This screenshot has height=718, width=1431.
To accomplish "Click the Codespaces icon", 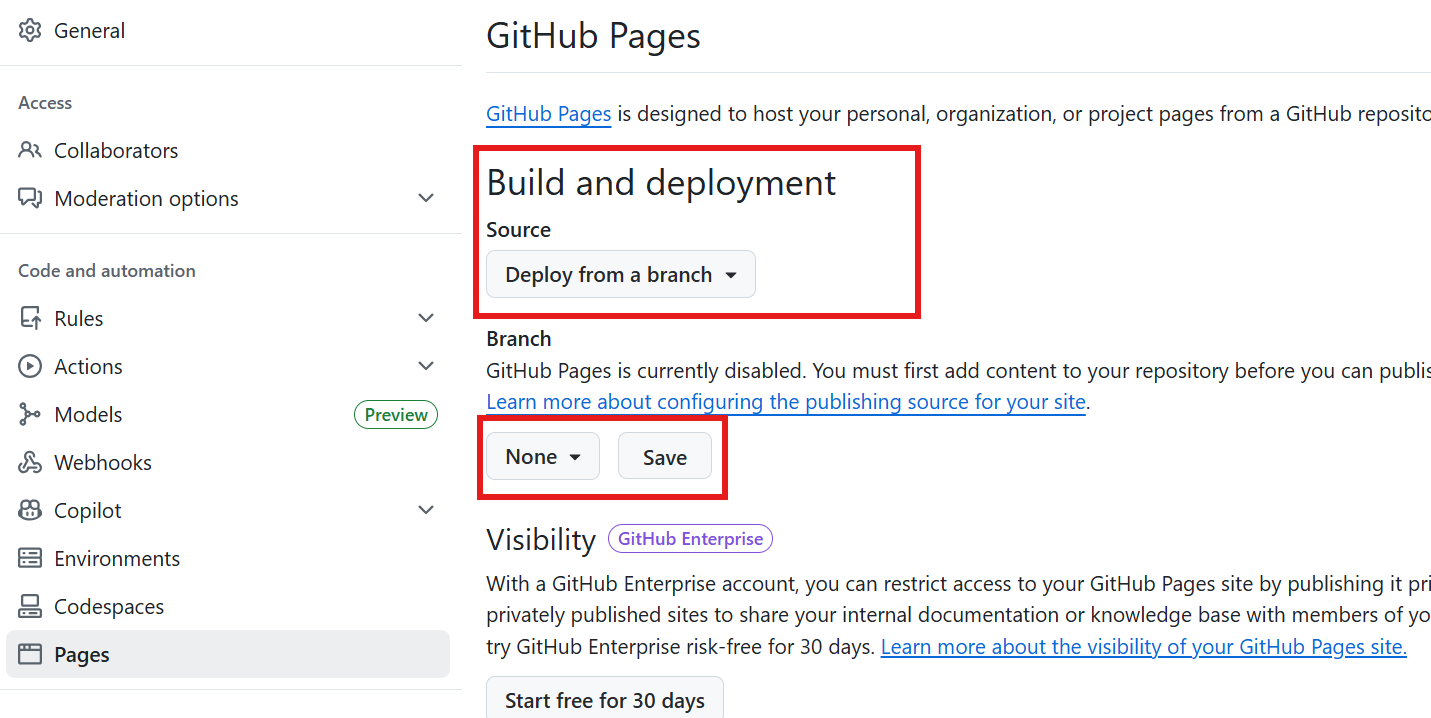I will click(x=30, y=607).
